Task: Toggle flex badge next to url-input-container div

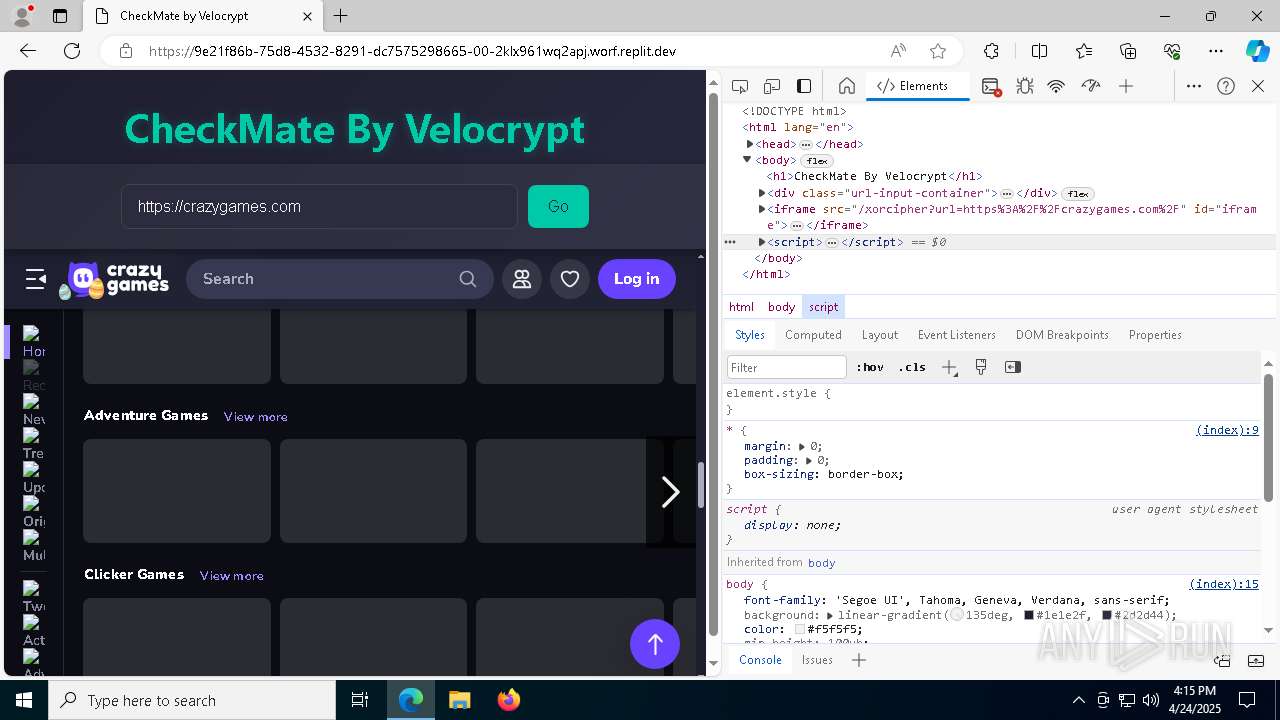Action: pyautogui.click(x=1078, y=194)
